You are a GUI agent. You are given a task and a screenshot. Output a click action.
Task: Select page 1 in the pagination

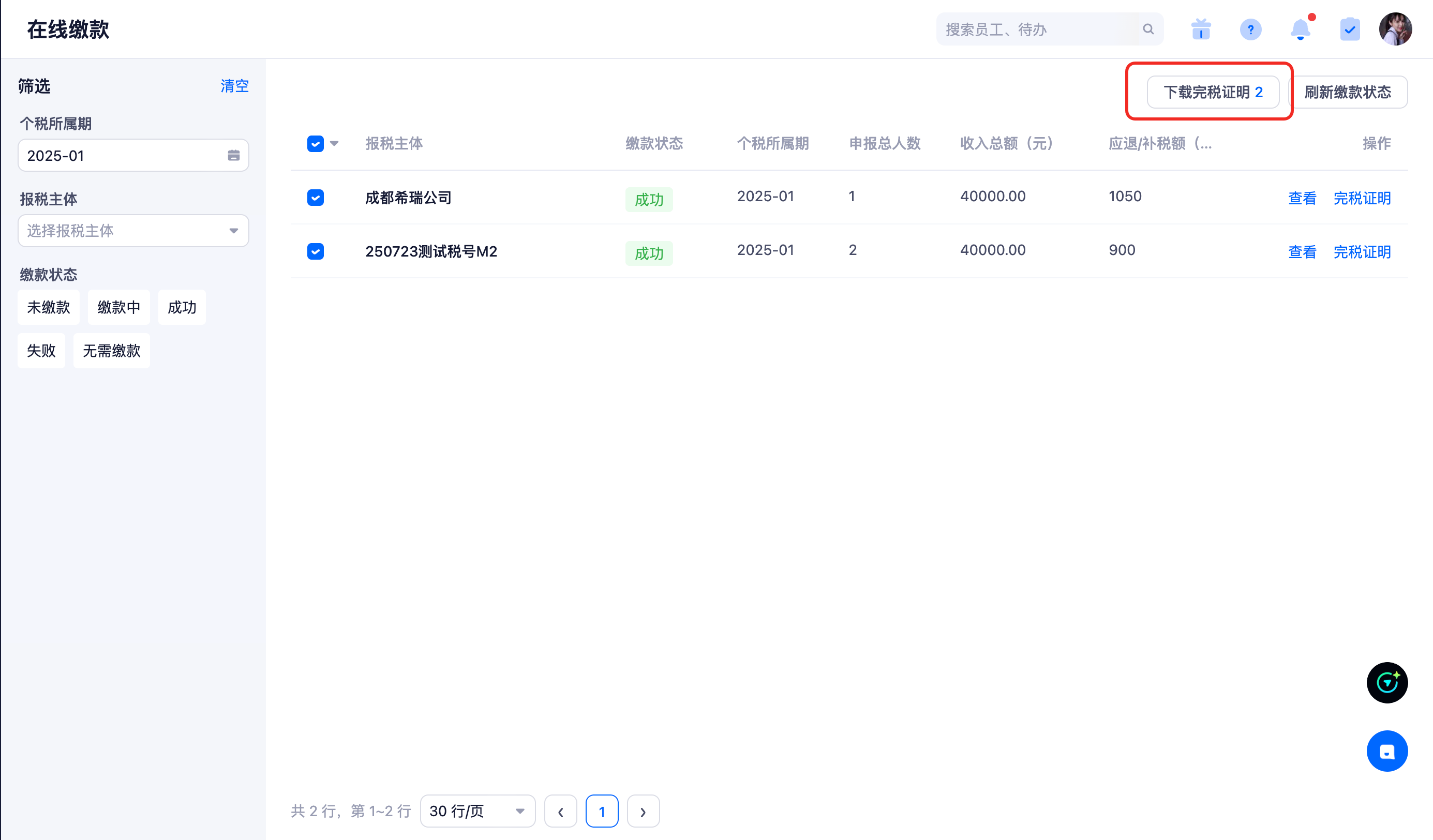[x=602, y=811]
